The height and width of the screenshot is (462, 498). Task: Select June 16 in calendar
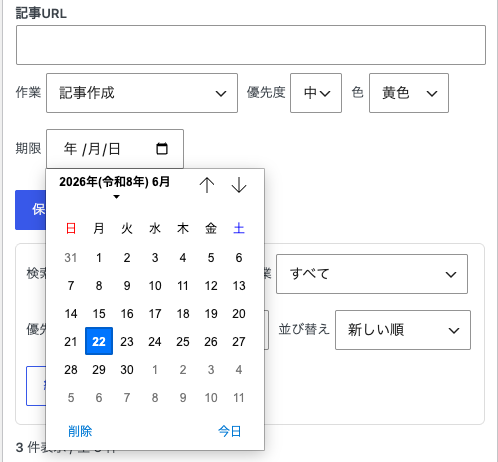point(127,314)
